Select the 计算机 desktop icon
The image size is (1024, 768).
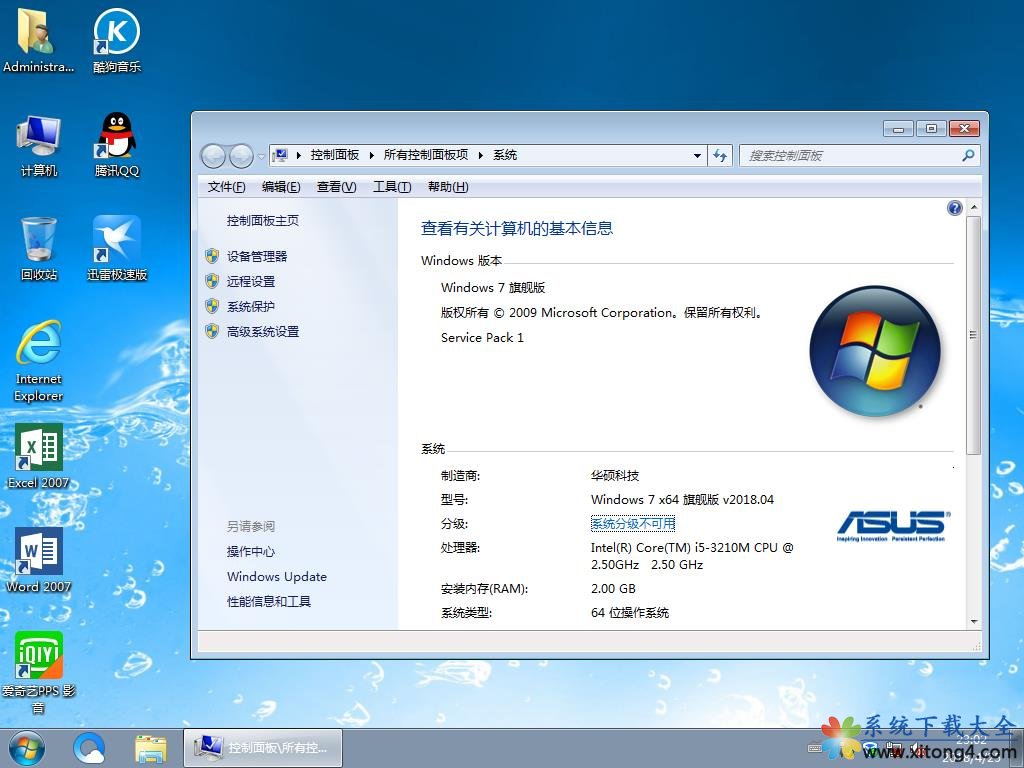coord(39,146)
